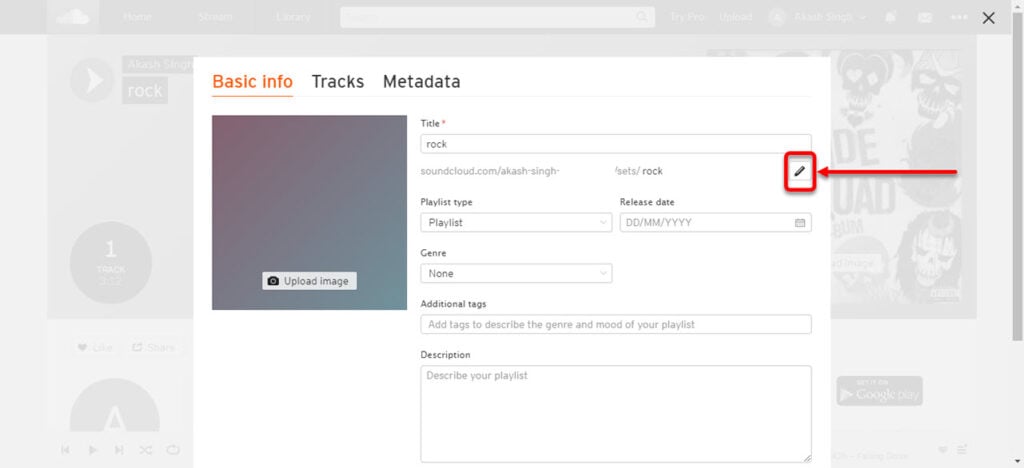Image resolution: width=1024 pixels, height=468 pixels.
Task: Open the release date calendar icon
Action: click(x=799, y=223)
